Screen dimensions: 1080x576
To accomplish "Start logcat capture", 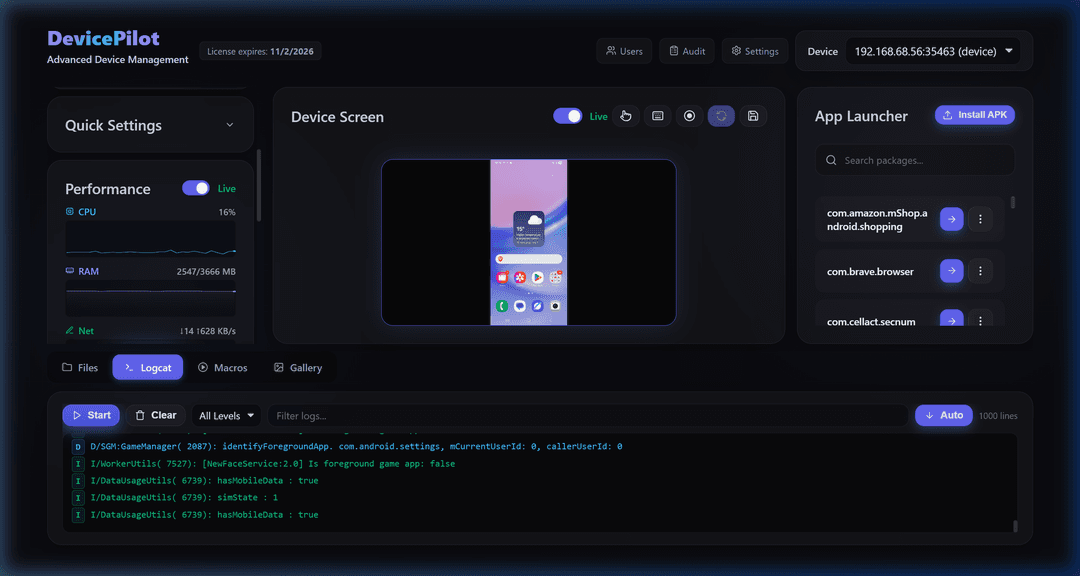I will (91, 415).
